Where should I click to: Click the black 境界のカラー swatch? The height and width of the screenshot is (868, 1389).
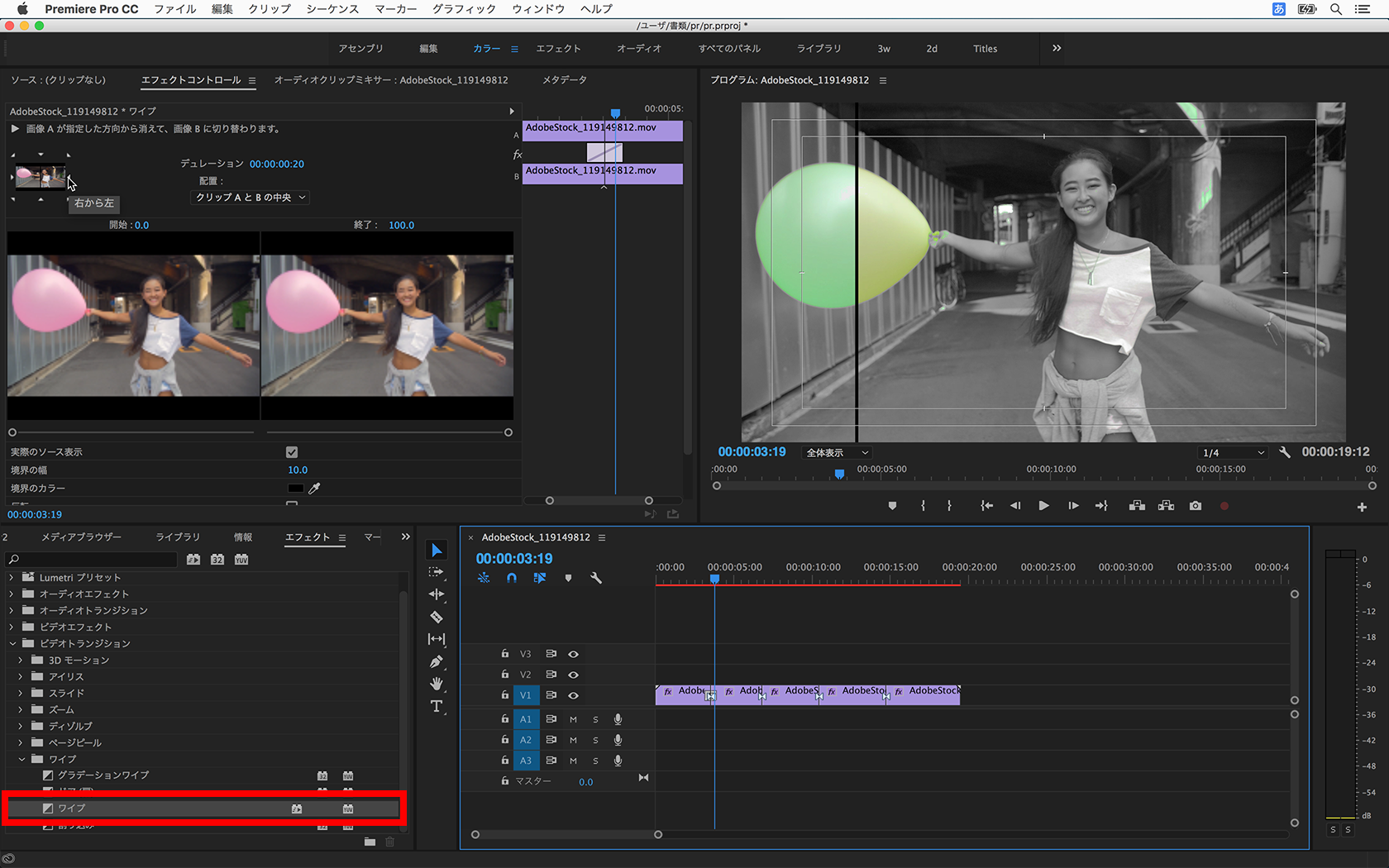[x=295, y=489]
